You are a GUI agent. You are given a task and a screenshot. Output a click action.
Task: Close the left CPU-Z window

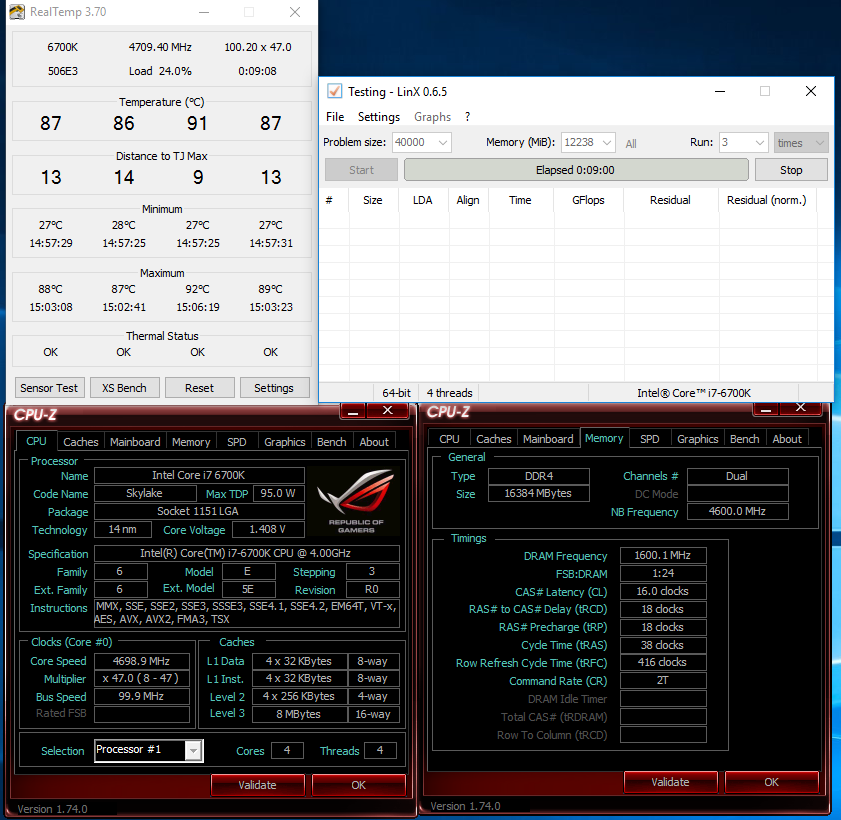pos(388,411)
